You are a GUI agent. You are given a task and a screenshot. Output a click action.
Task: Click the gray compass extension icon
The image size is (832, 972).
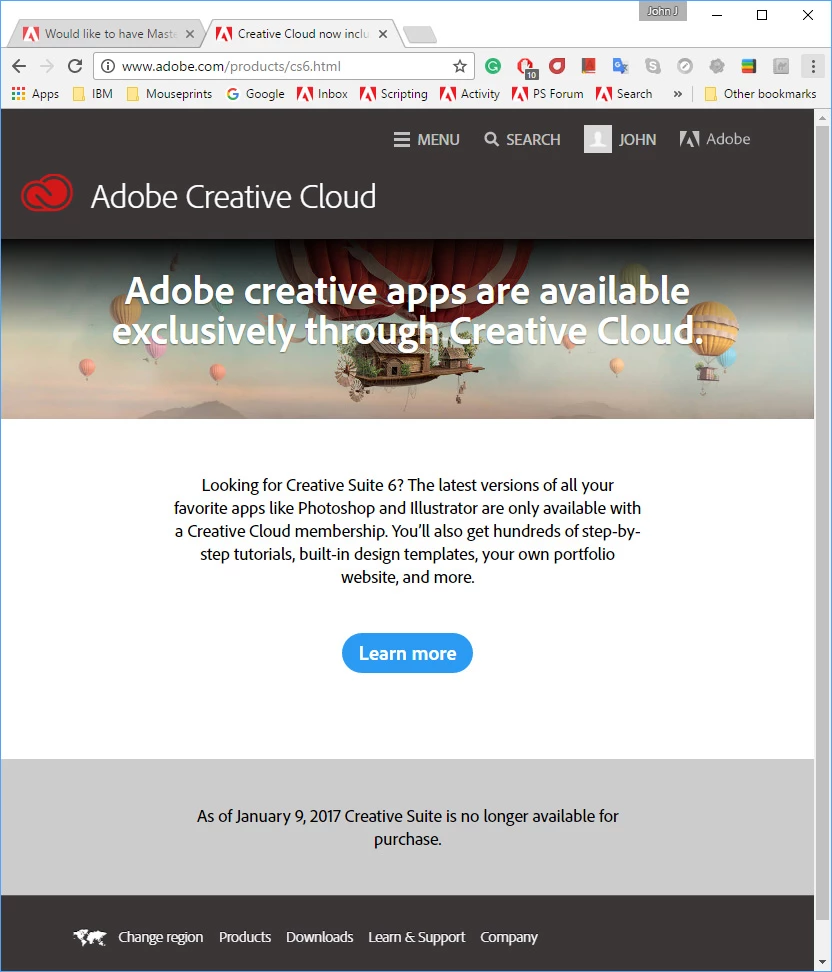684,66
